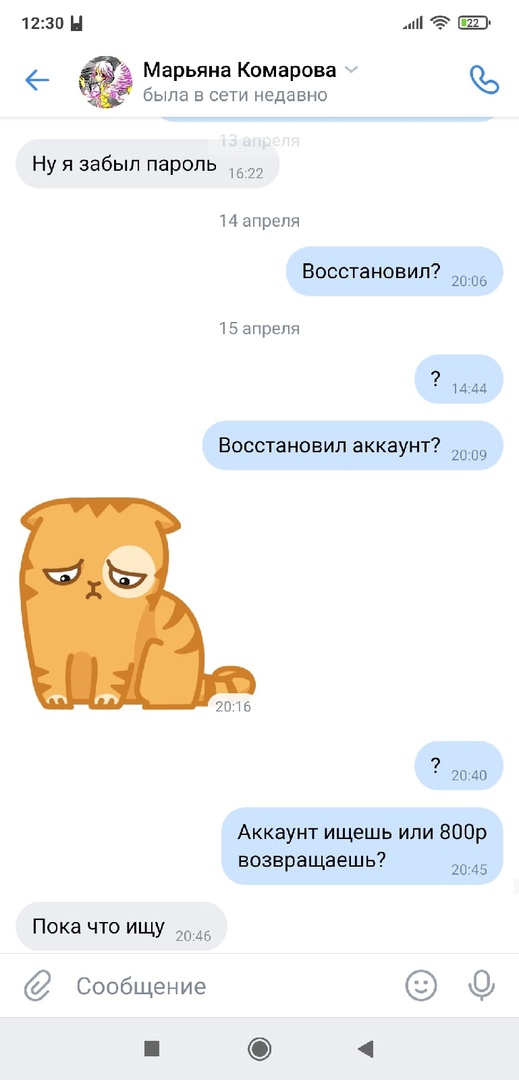Tap the Android back triangle button

pyautogui.click(x=366, y=1049)
